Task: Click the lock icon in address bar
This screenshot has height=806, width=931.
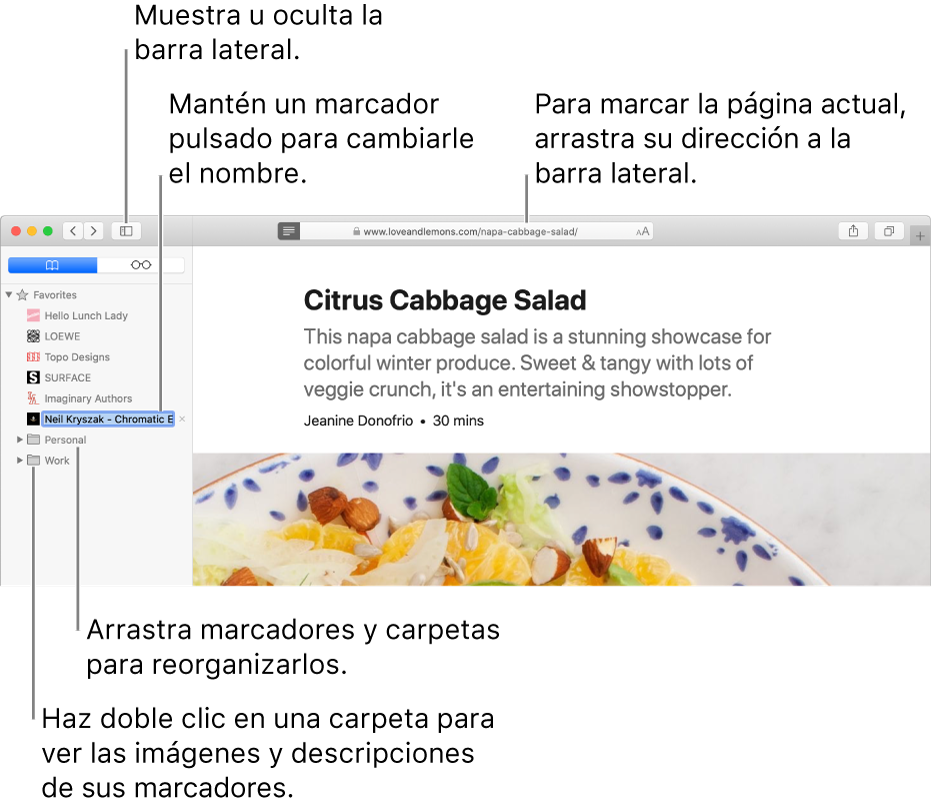Action: (356, 232)
